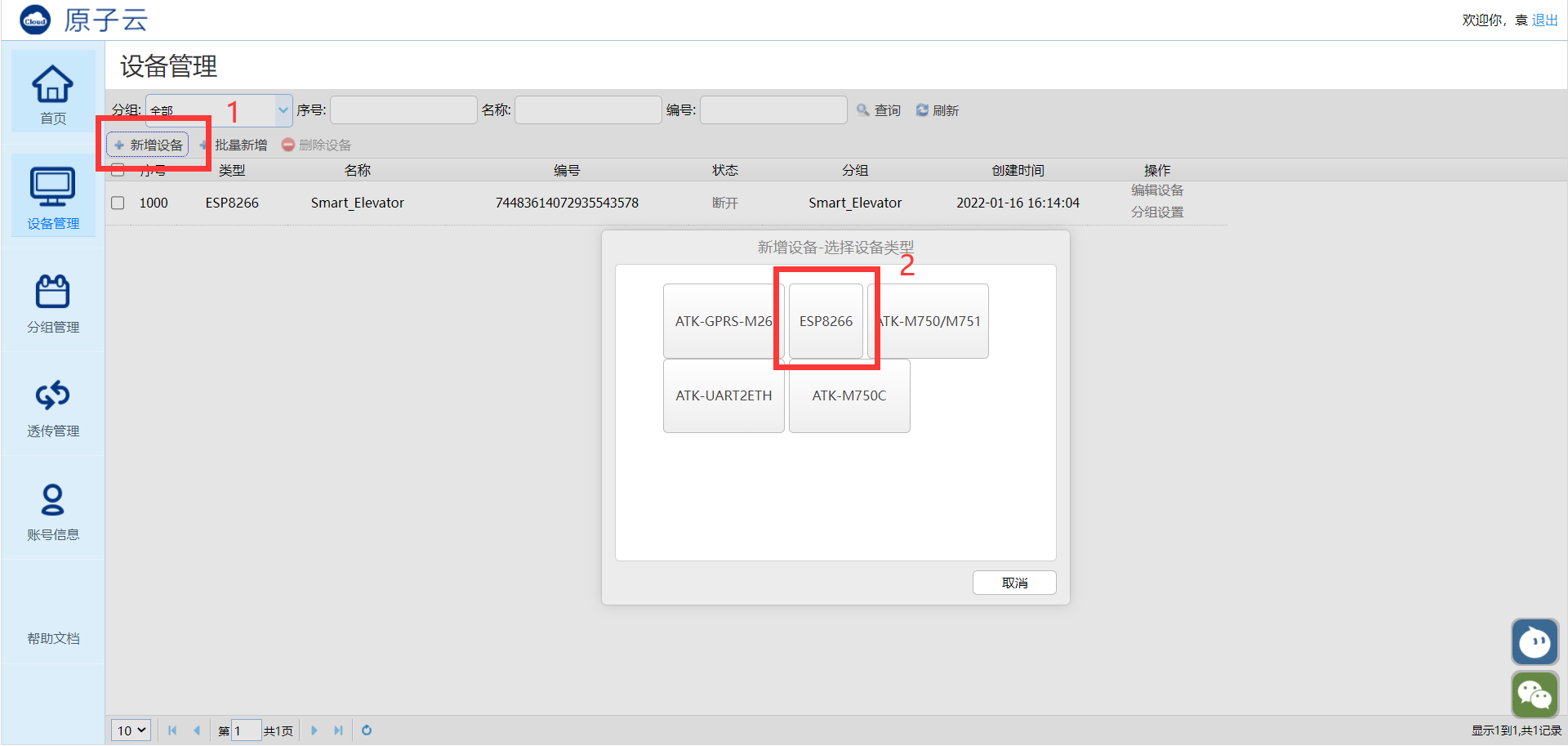The height and width of the screenshot is (746, 1568).
Task: Click the page number input box
Action: [247, 730]
